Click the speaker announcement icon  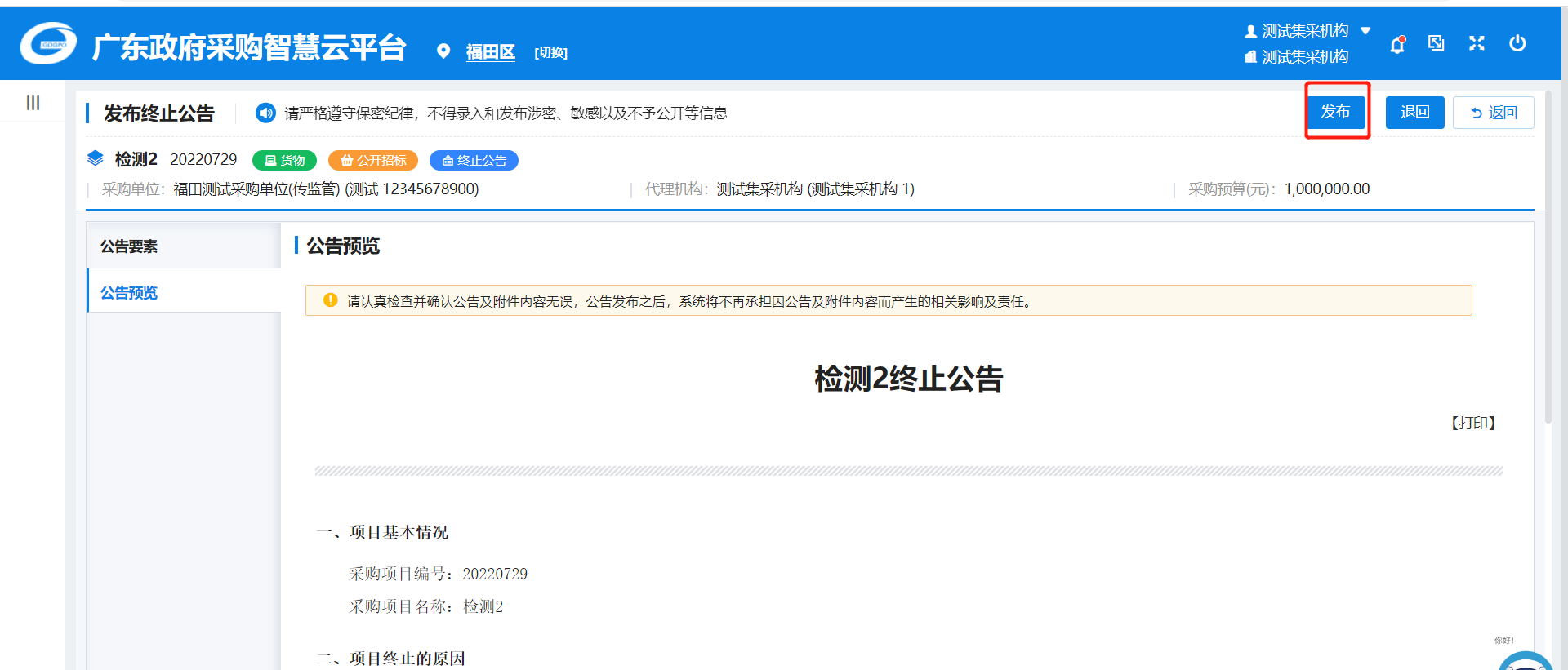coord(265,113)
